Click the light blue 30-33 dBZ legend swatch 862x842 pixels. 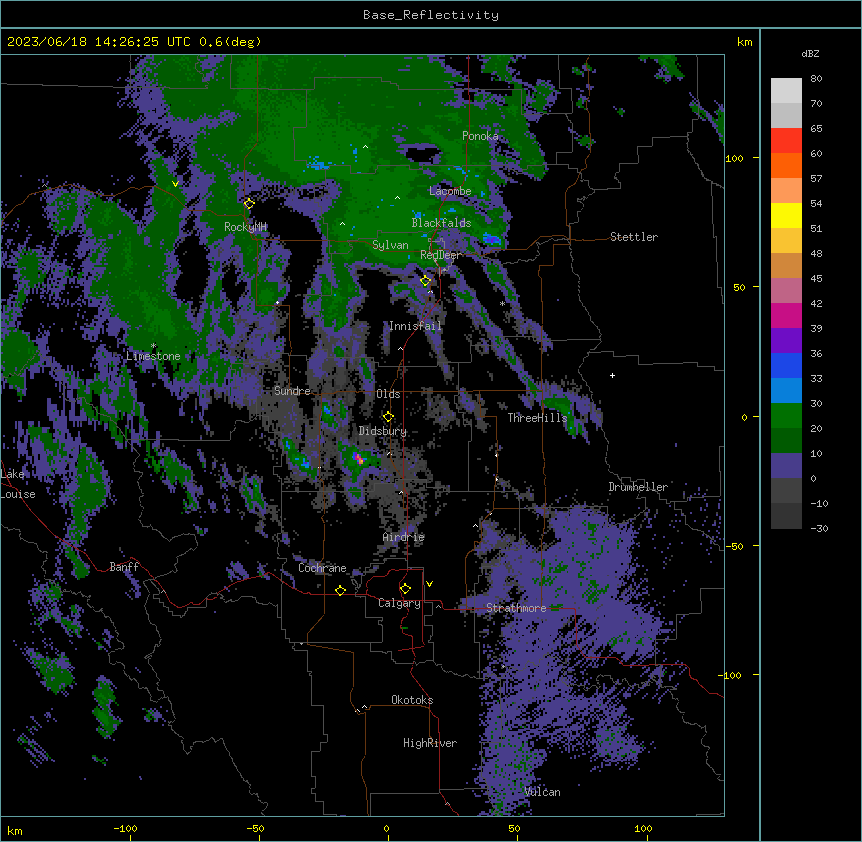point(786,390)
